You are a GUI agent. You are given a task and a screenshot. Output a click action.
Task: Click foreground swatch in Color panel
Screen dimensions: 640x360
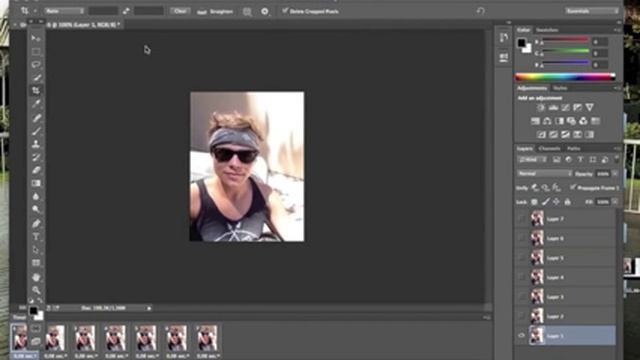tap(522, 42)
